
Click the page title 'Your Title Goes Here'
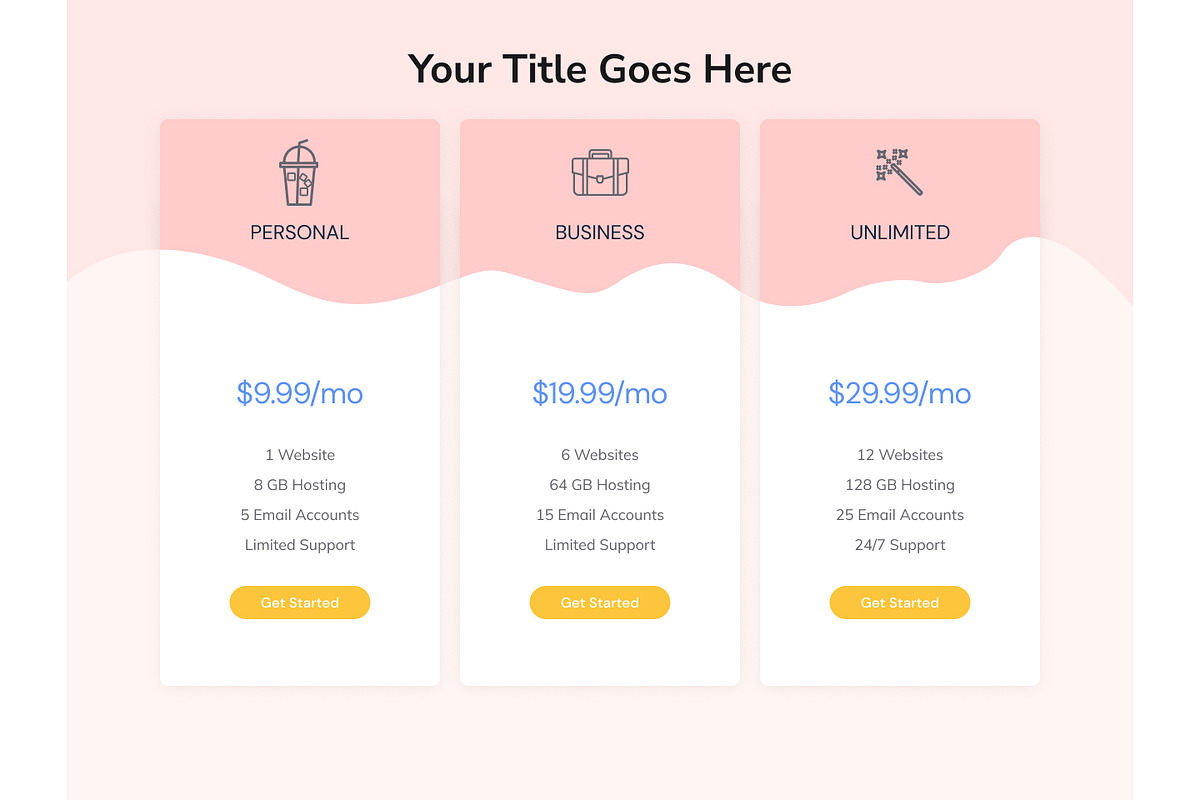[x=600, y=70]
